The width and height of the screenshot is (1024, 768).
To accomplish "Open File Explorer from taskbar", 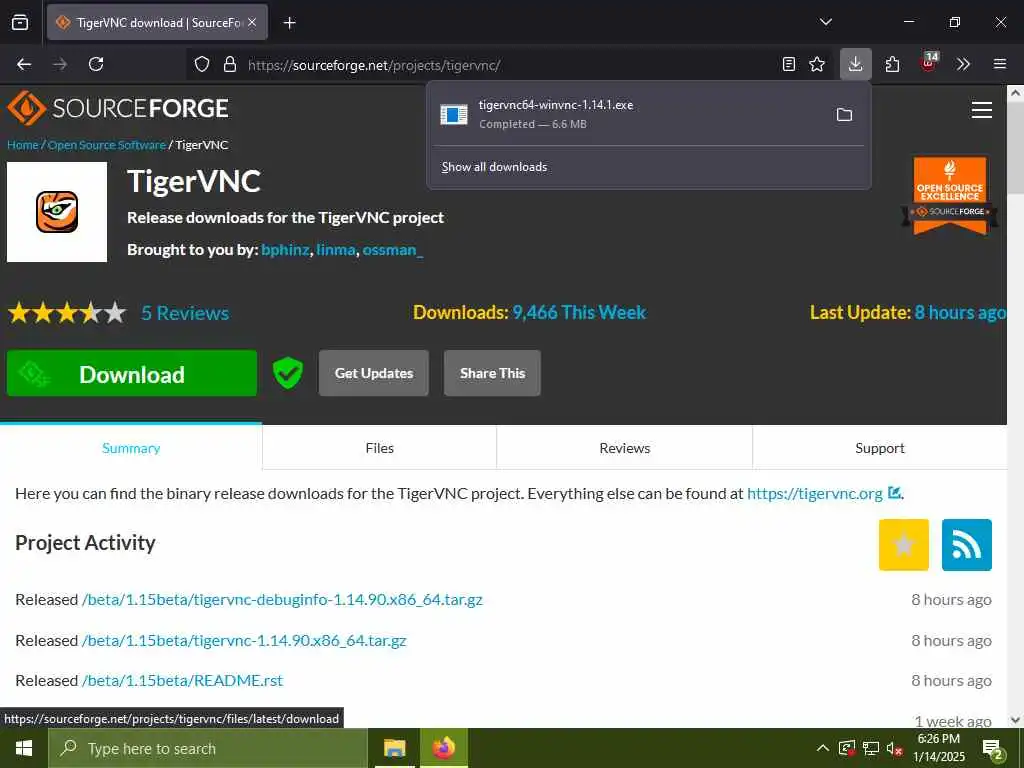I will [x=394, y=748].
